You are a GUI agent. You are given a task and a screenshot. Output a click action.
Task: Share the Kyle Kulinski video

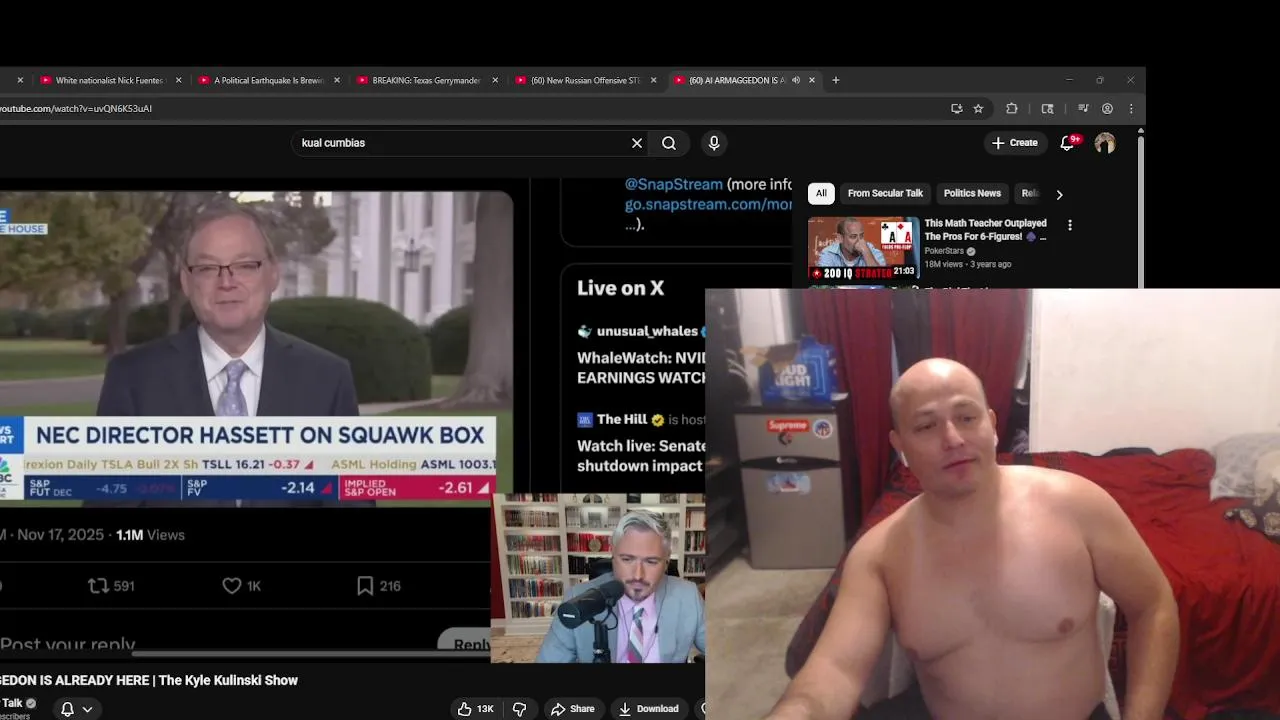573,709
